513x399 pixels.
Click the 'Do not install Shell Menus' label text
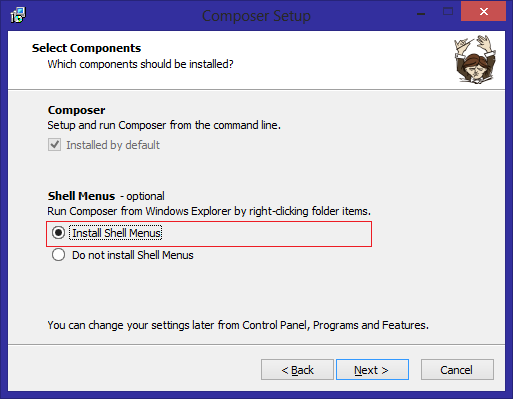[133, 255]
